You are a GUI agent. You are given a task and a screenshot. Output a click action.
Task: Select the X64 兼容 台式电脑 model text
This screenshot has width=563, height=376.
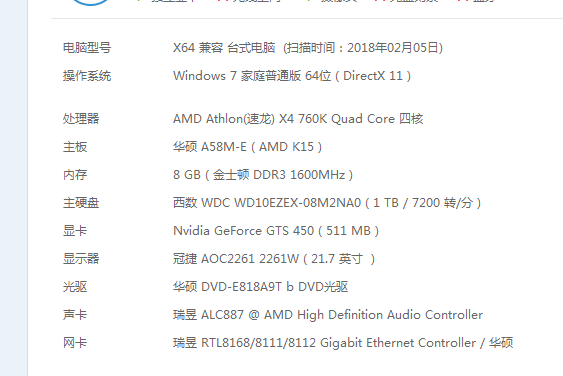[224, 48]
